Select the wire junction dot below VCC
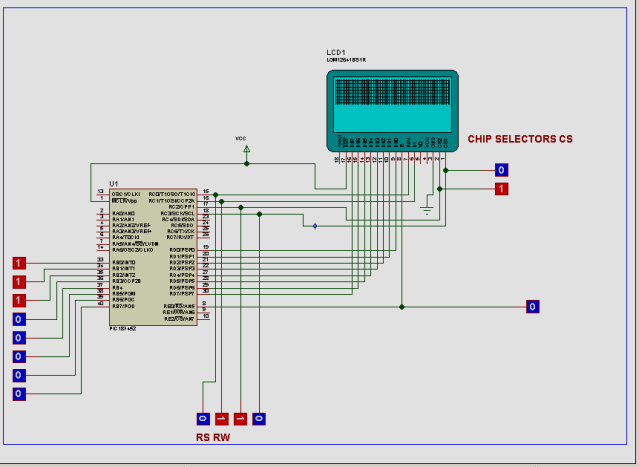 pyautogui.click(x=247, y=164)
